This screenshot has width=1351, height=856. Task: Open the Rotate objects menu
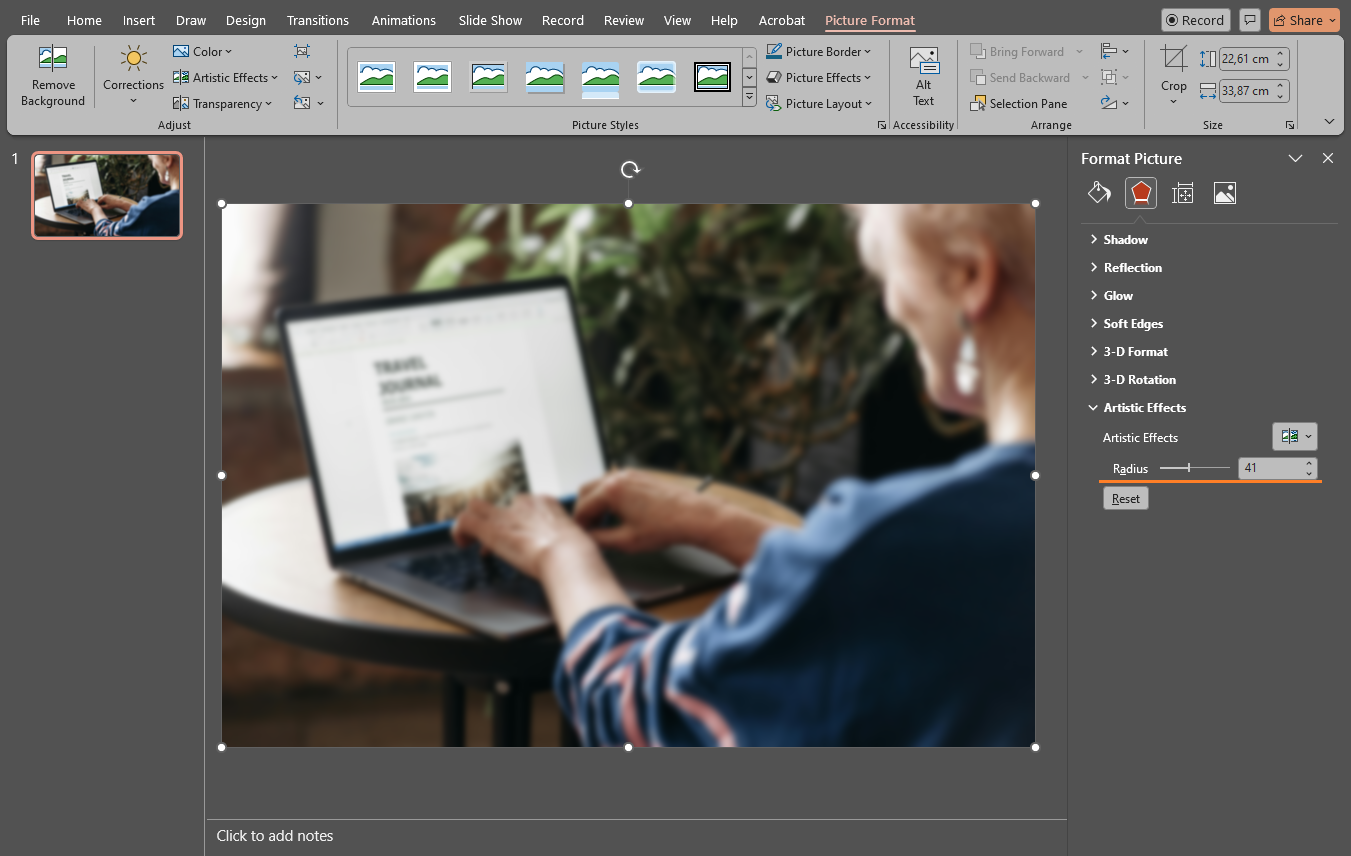1114,103
